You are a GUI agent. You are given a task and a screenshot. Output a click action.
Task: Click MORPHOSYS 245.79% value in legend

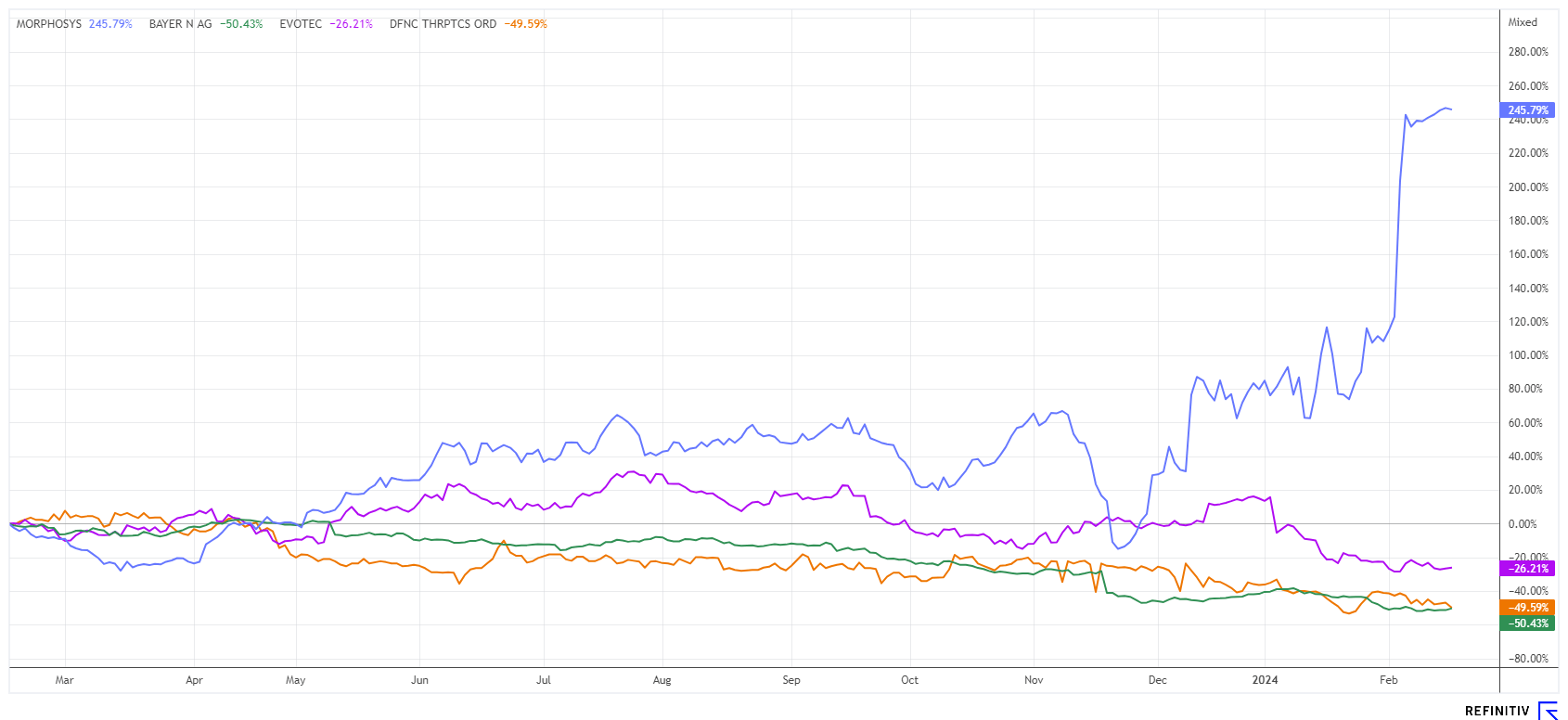(110, 24)
